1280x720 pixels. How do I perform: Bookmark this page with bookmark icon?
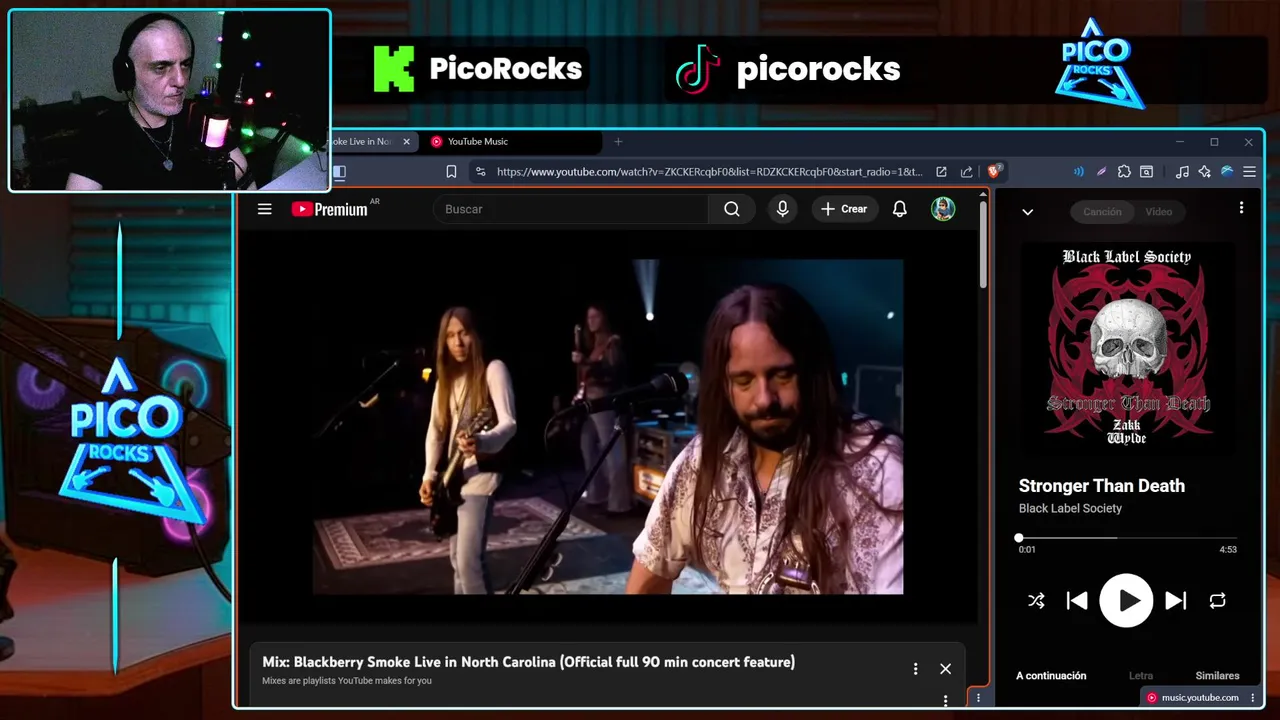pos(451,172)
